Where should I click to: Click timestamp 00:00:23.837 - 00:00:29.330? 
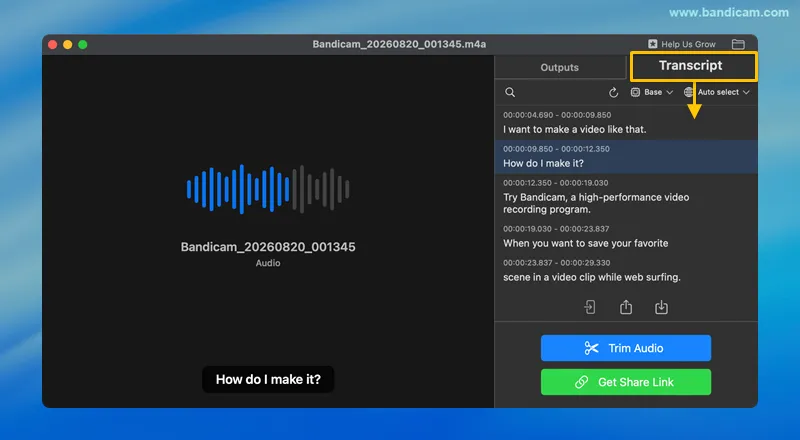click(x=557, y=263)
